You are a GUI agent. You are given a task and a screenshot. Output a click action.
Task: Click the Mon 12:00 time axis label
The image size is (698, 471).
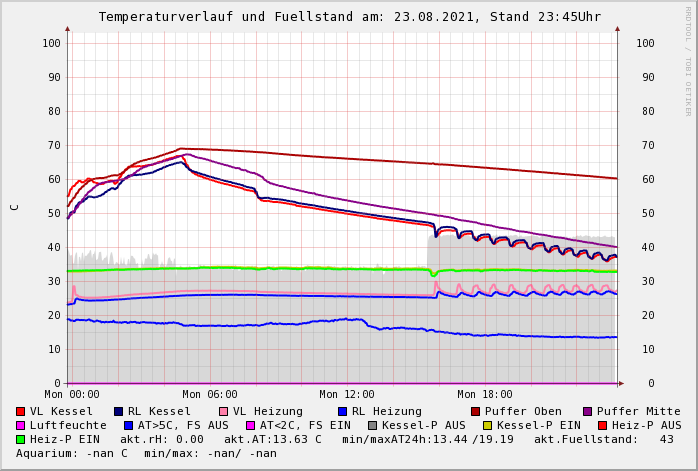tap(347, 394)
